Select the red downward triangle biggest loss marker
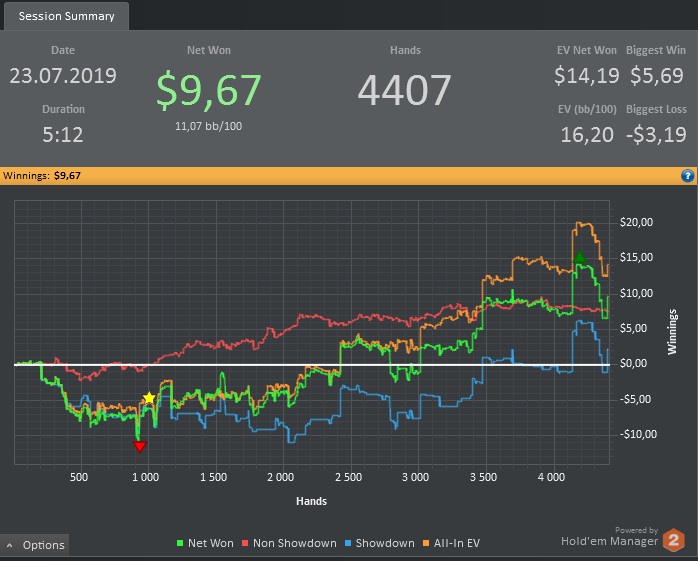698x561 pixels. click(140, 447)
